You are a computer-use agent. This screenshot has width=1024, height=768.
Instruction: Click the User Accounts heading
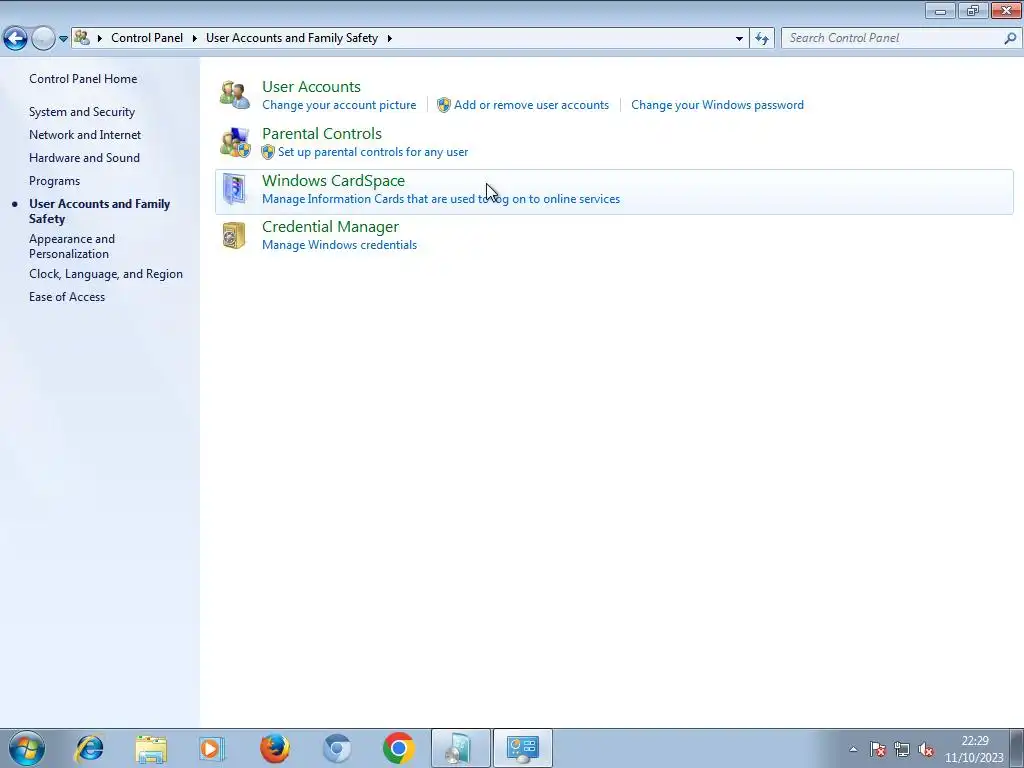coord(311,86)
